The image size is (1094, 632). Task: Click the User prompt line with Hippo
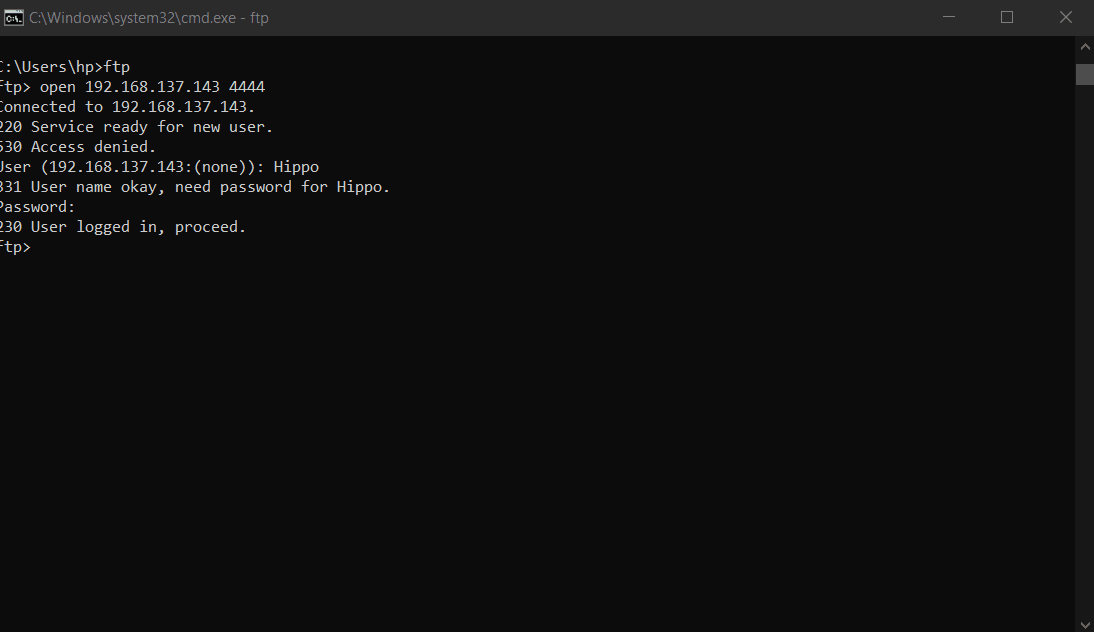(160, 167)
